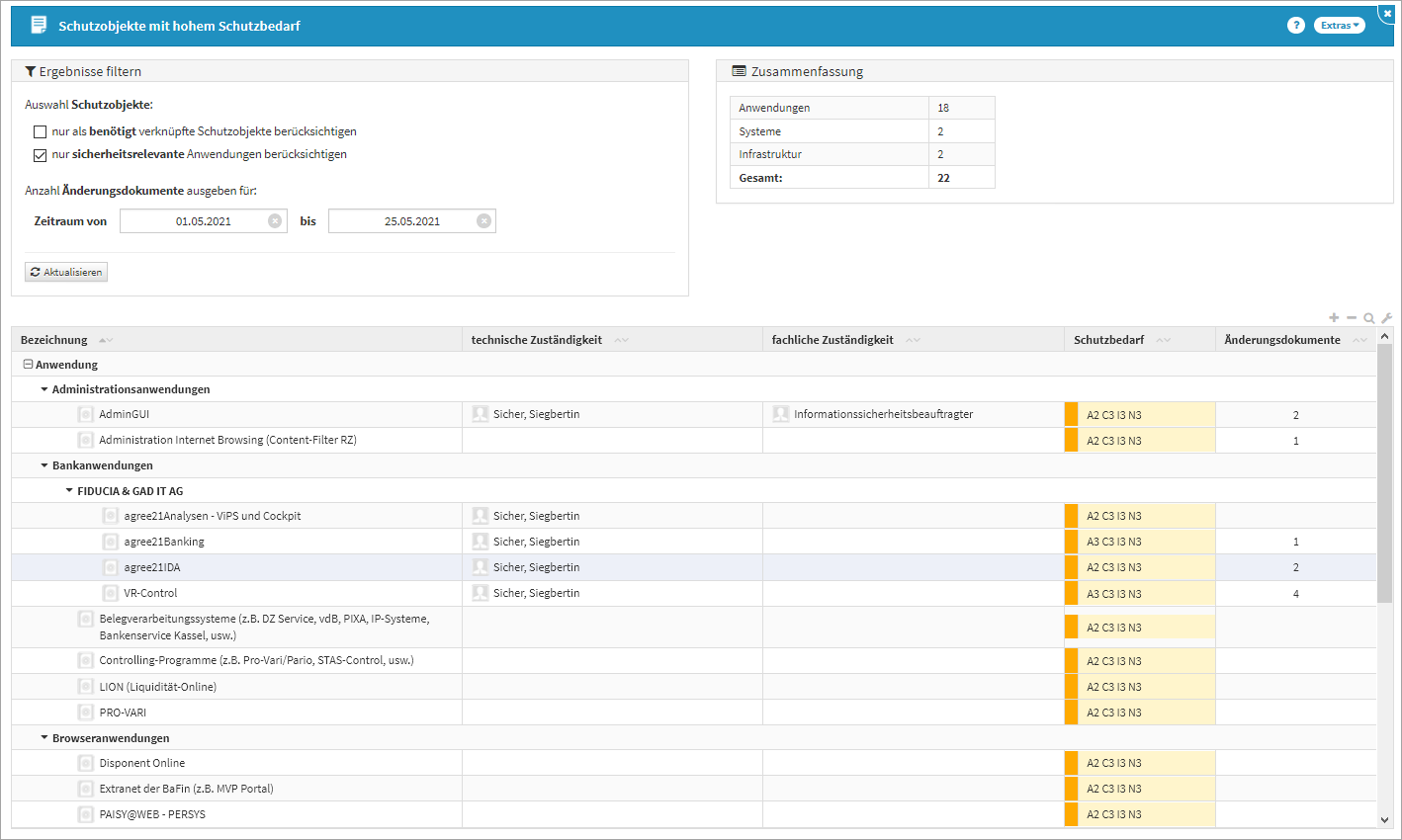Click the magnifier search icon above table
Screen dimensions: 1402x840
pyautogui.click(x=1369, y=318)
